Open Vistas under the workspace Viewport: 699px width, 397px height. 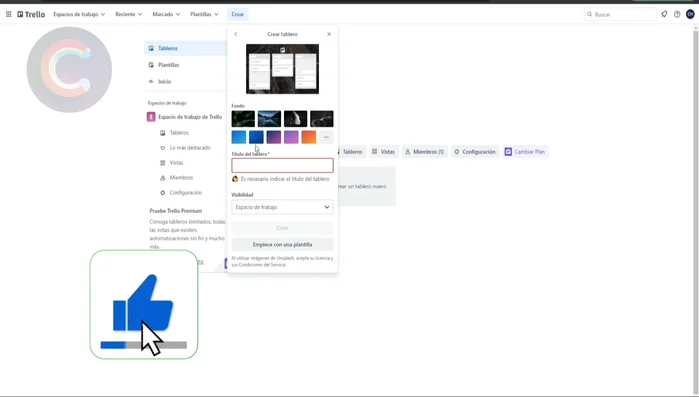point(176,163)
